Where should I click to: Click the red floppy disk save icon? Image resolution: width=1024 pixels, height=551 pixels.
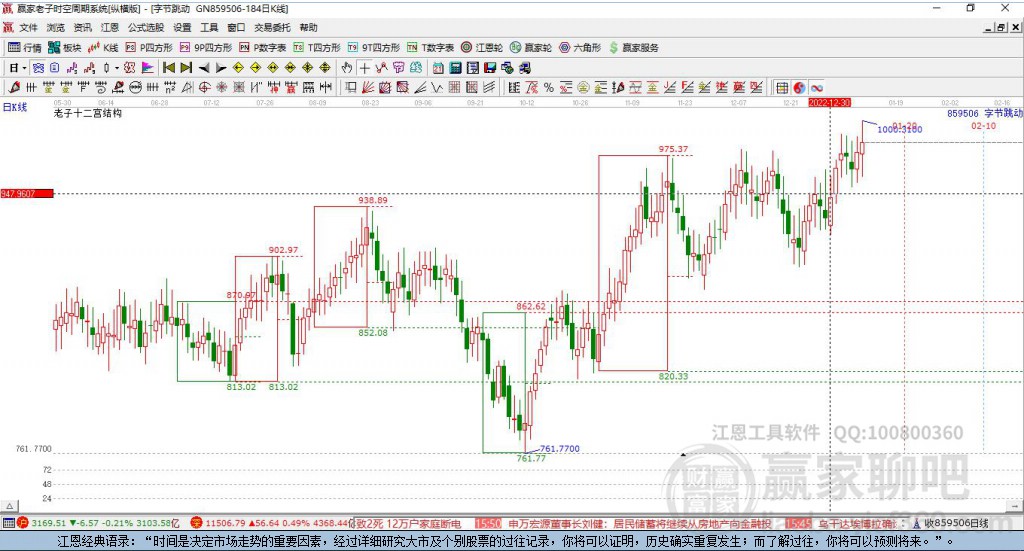click(490, 68)
